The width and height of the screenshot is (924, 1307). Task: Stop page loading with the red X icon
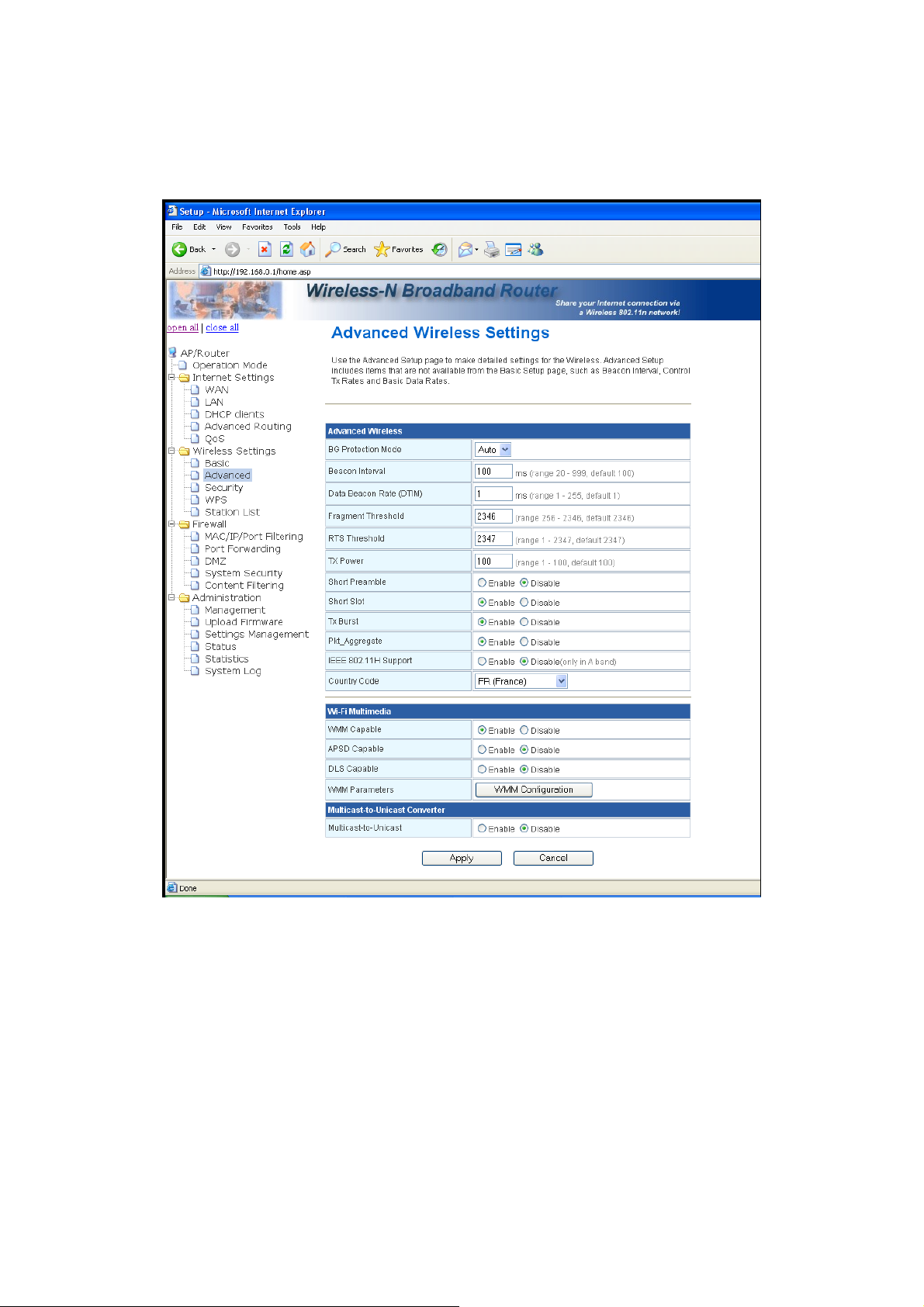coord(265,249)
